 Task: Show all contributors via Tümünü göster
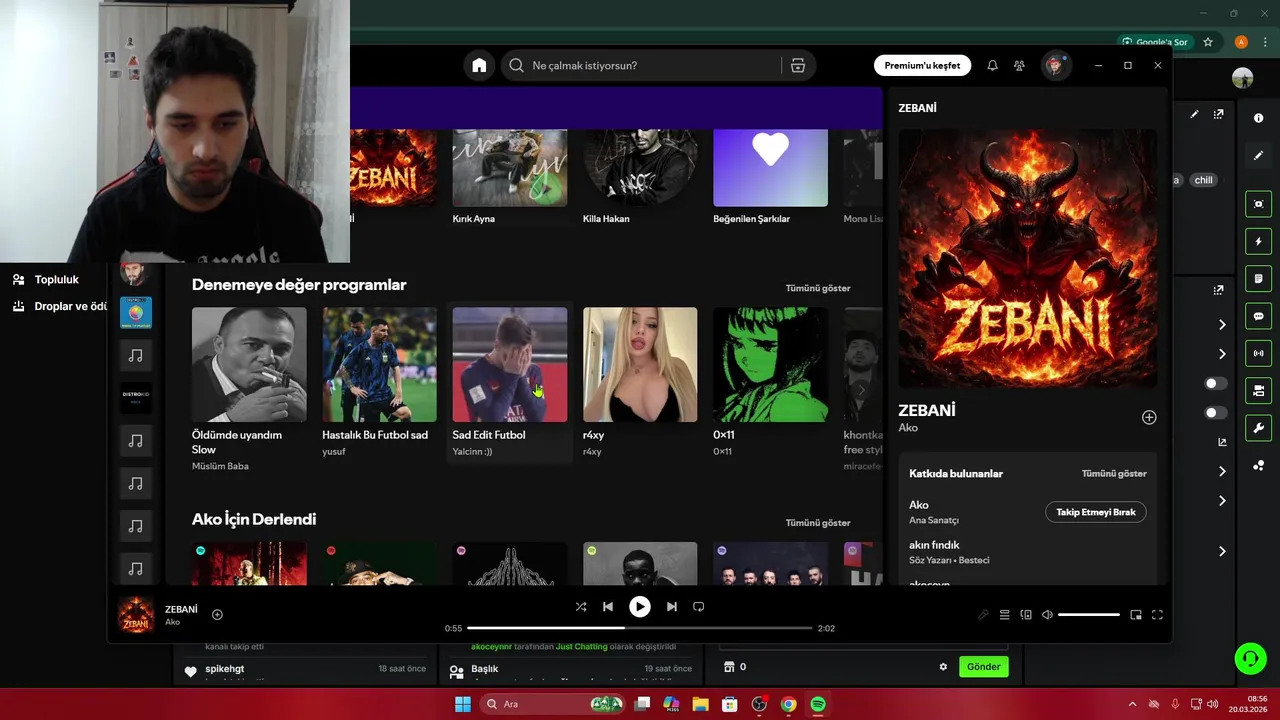(1114, 473)
